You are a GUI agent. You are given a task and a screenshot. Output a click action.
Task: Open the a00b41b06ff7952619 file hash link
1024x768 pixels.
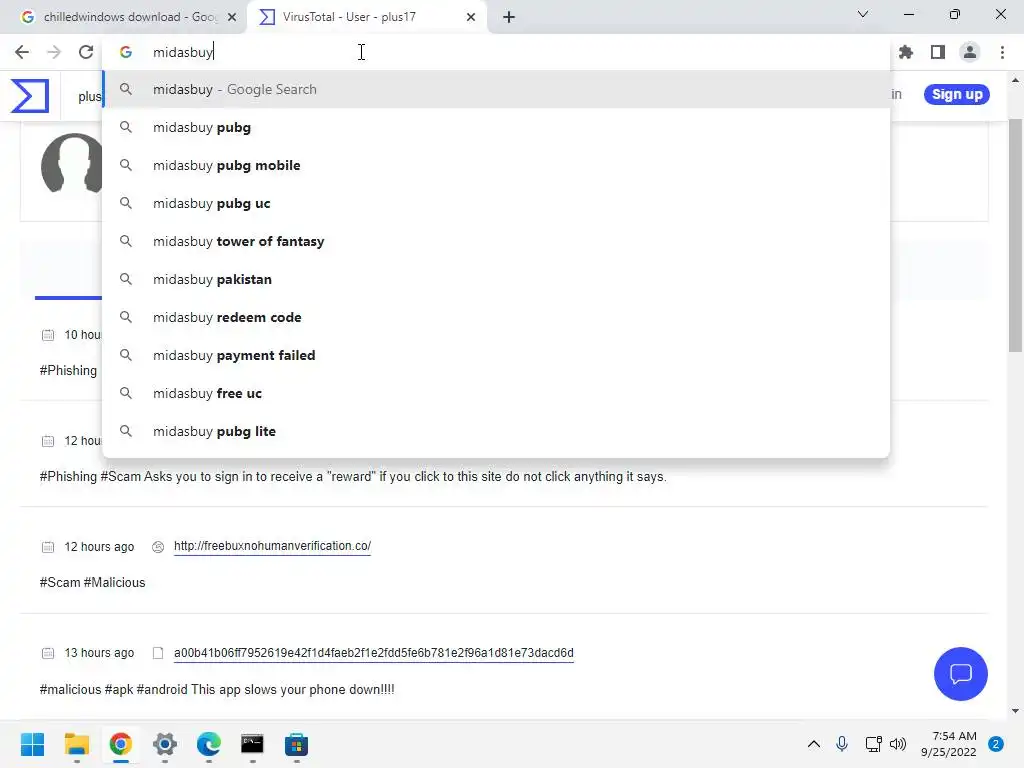point(374,653)
